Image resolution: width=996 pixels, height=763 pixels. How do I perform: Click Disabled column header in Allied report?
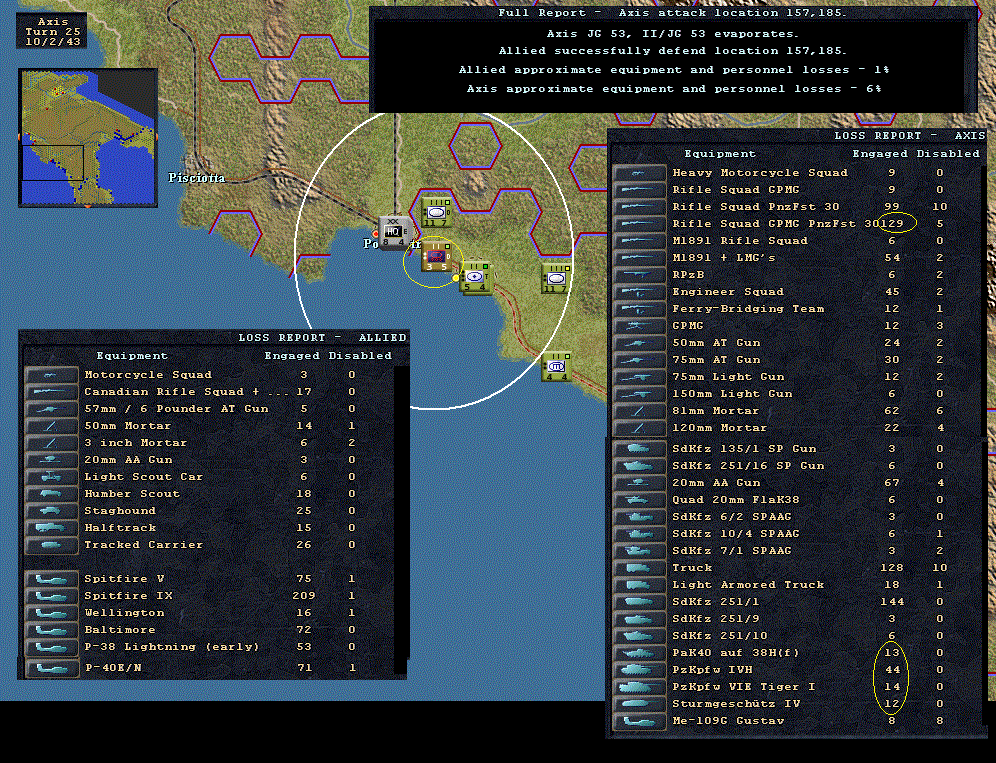point(360,356)
